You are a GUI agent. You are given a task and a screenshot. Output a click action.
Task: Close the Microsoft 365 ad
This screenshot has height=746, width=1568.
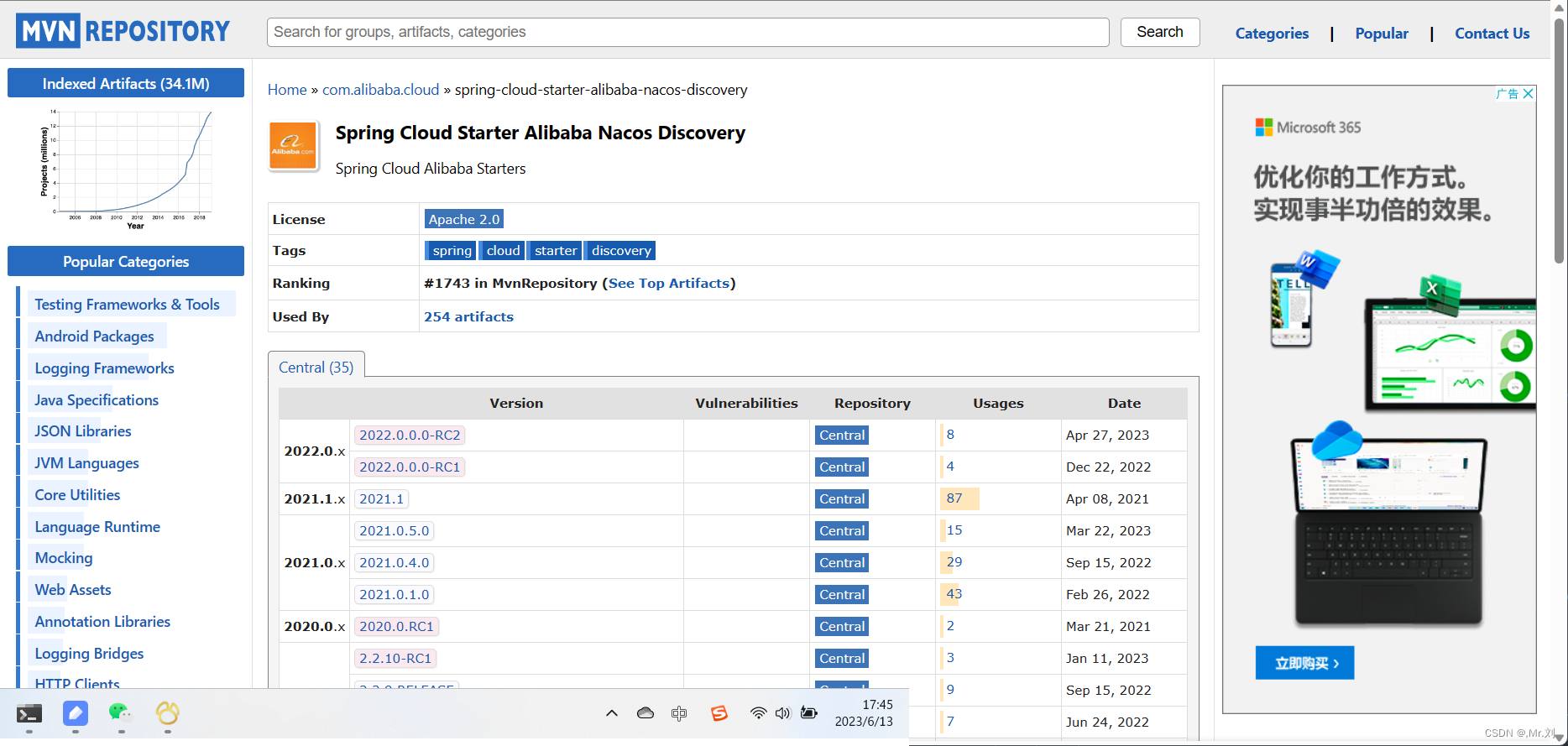point(1529,94)
